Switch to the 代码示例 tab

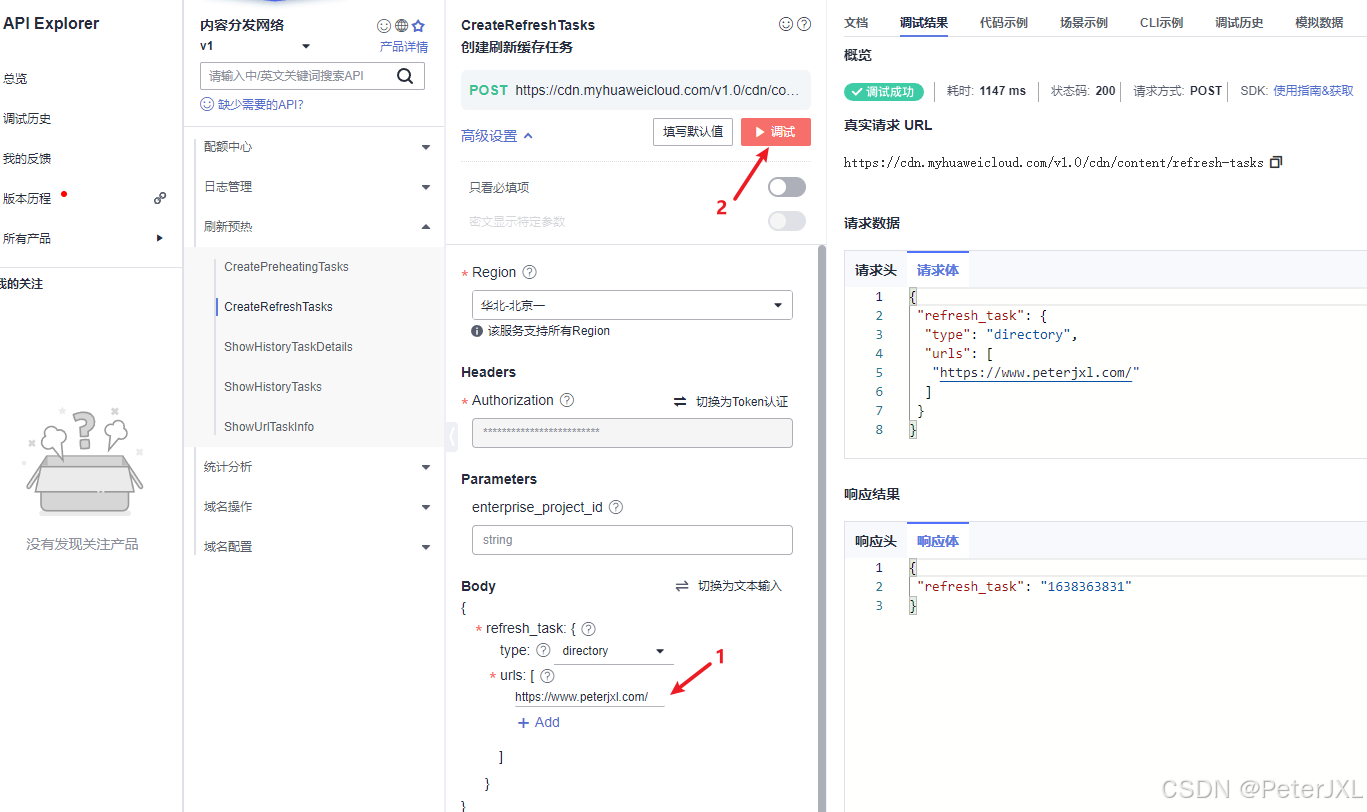pos(1003,22)
